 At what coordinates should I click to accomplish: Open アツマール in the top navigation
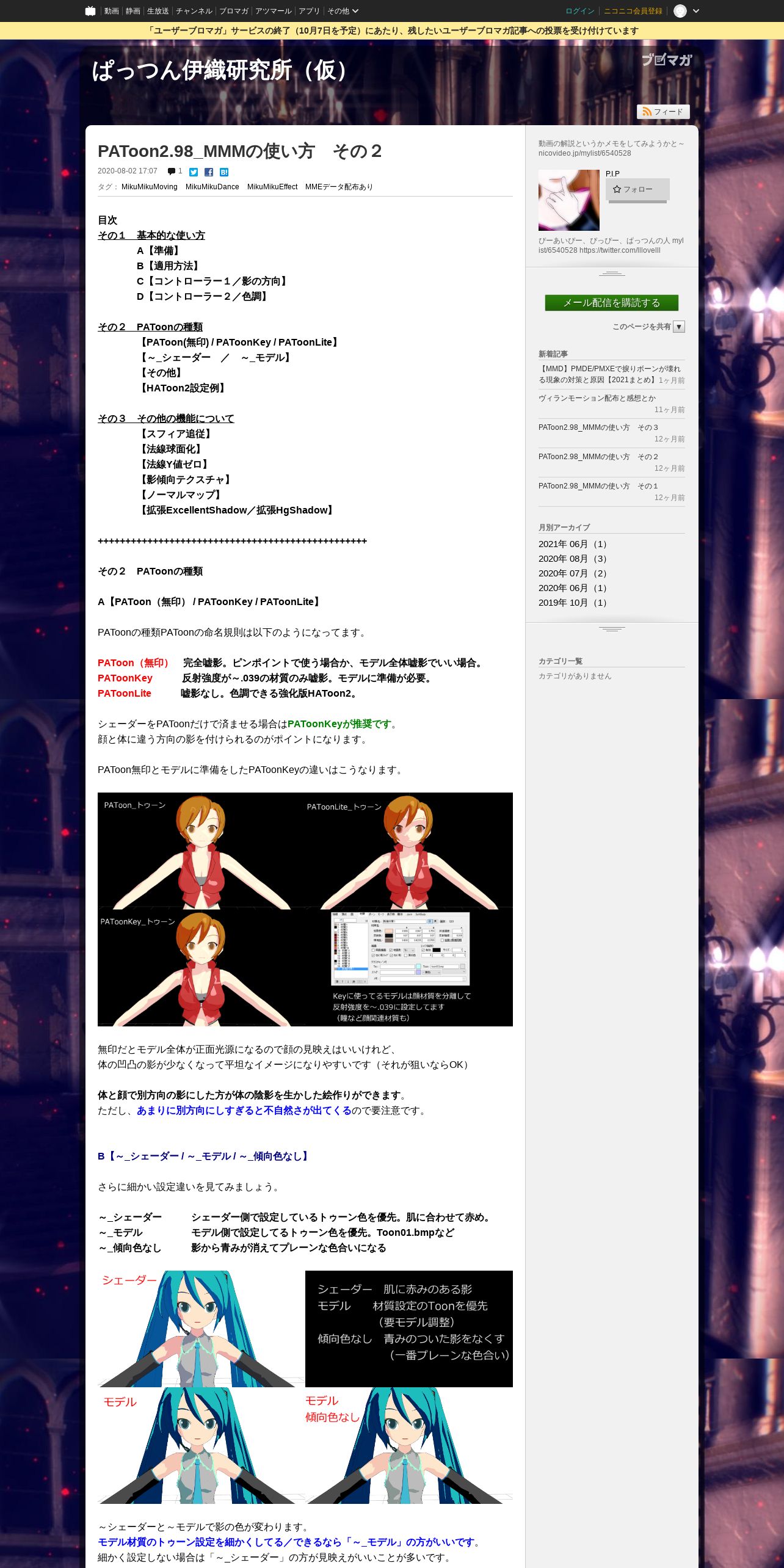pyautogui.click(x=274, y=11)
